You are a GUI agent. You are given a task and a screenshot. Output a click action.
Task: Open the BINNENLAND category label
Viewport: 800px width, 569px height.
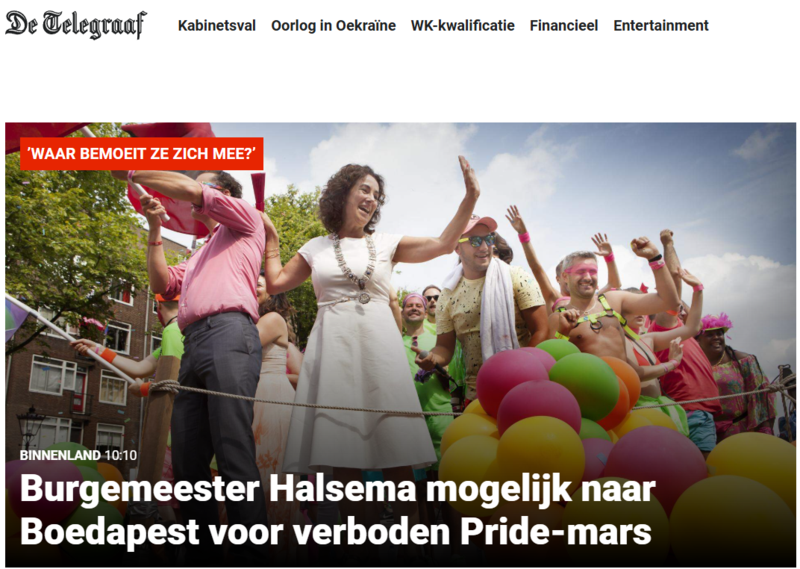(60, 455)
